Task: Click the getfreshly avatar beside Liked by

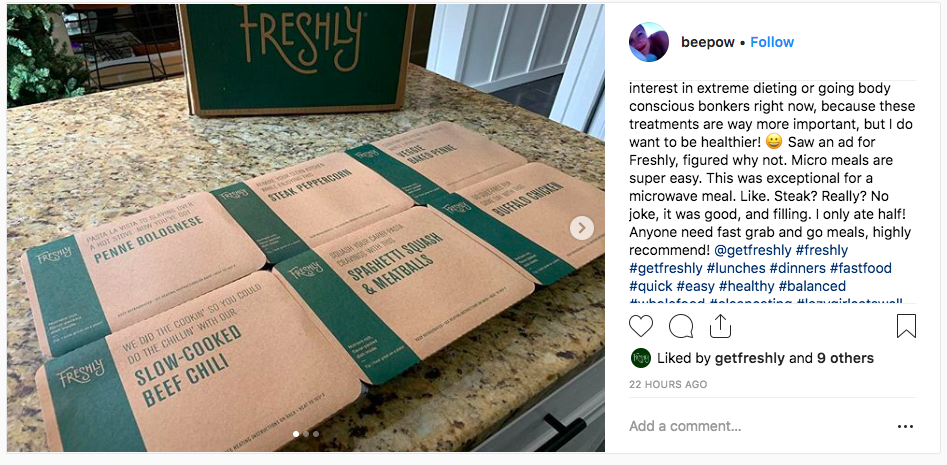Action: 640,358
